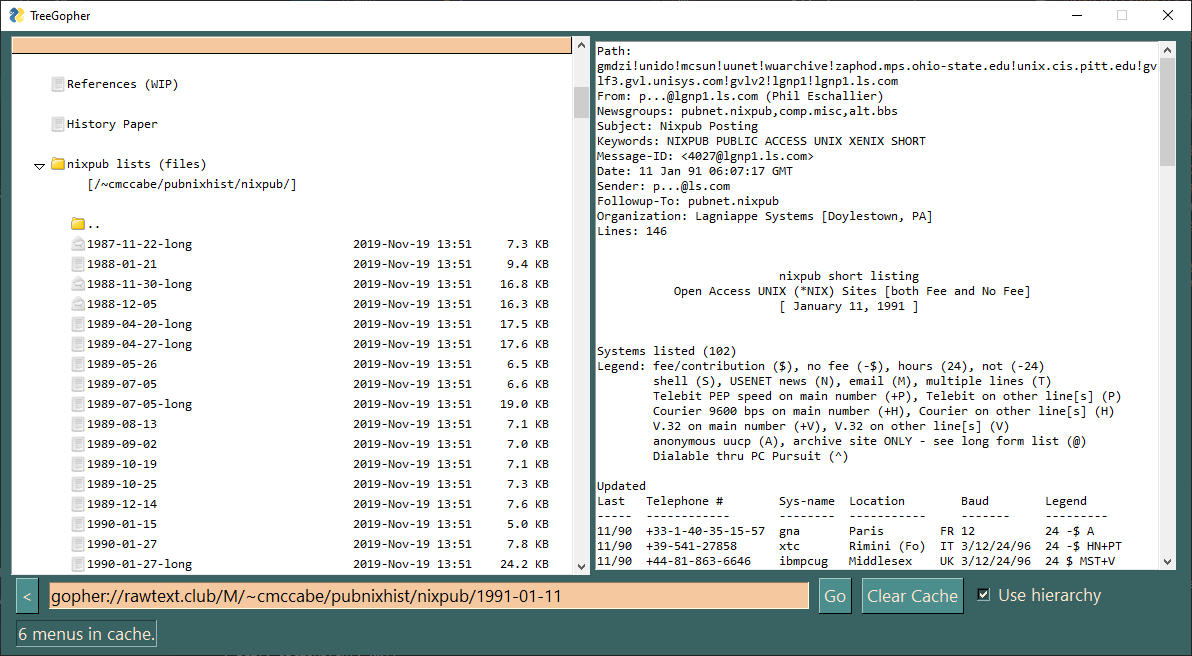Click the Clear Cache button
This screenshot has height=656, width=1192.
coord(912,596)
